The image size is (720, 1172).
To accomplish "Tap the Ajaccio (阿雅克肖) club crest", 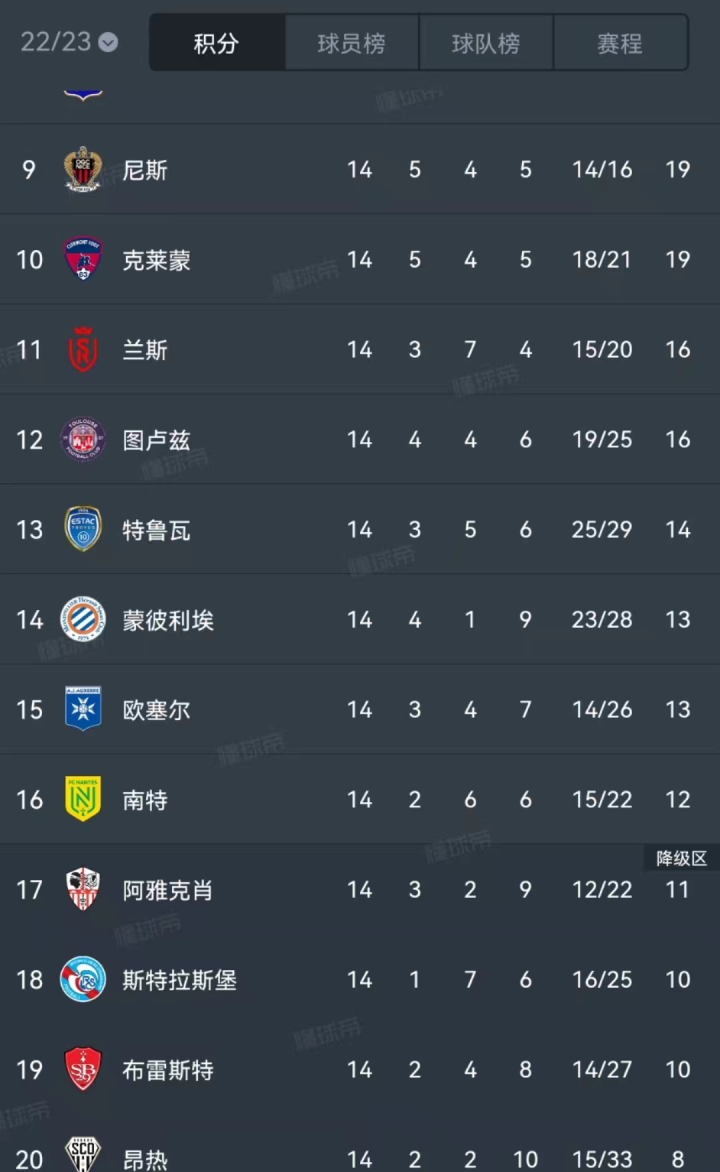I will (x=83, y=889).
